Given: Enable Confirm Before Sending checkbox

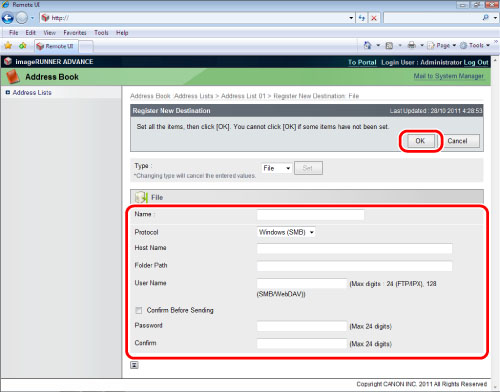Looking at the screenshot, I should (139, 310).
